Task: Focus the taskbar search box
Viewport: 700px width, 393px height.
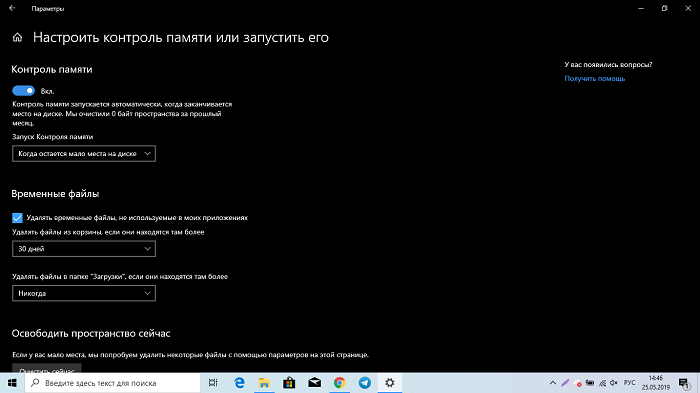Action: point(112,383)
